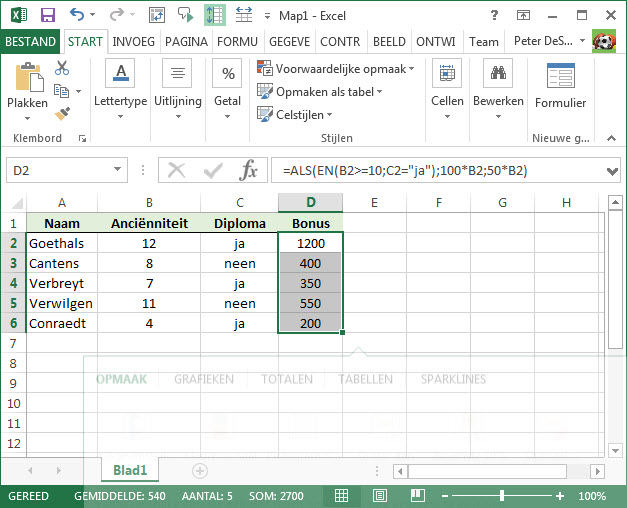The image size is (627, 508).
Task: Click cell containing Goethals
Action: tap(62, 243)
